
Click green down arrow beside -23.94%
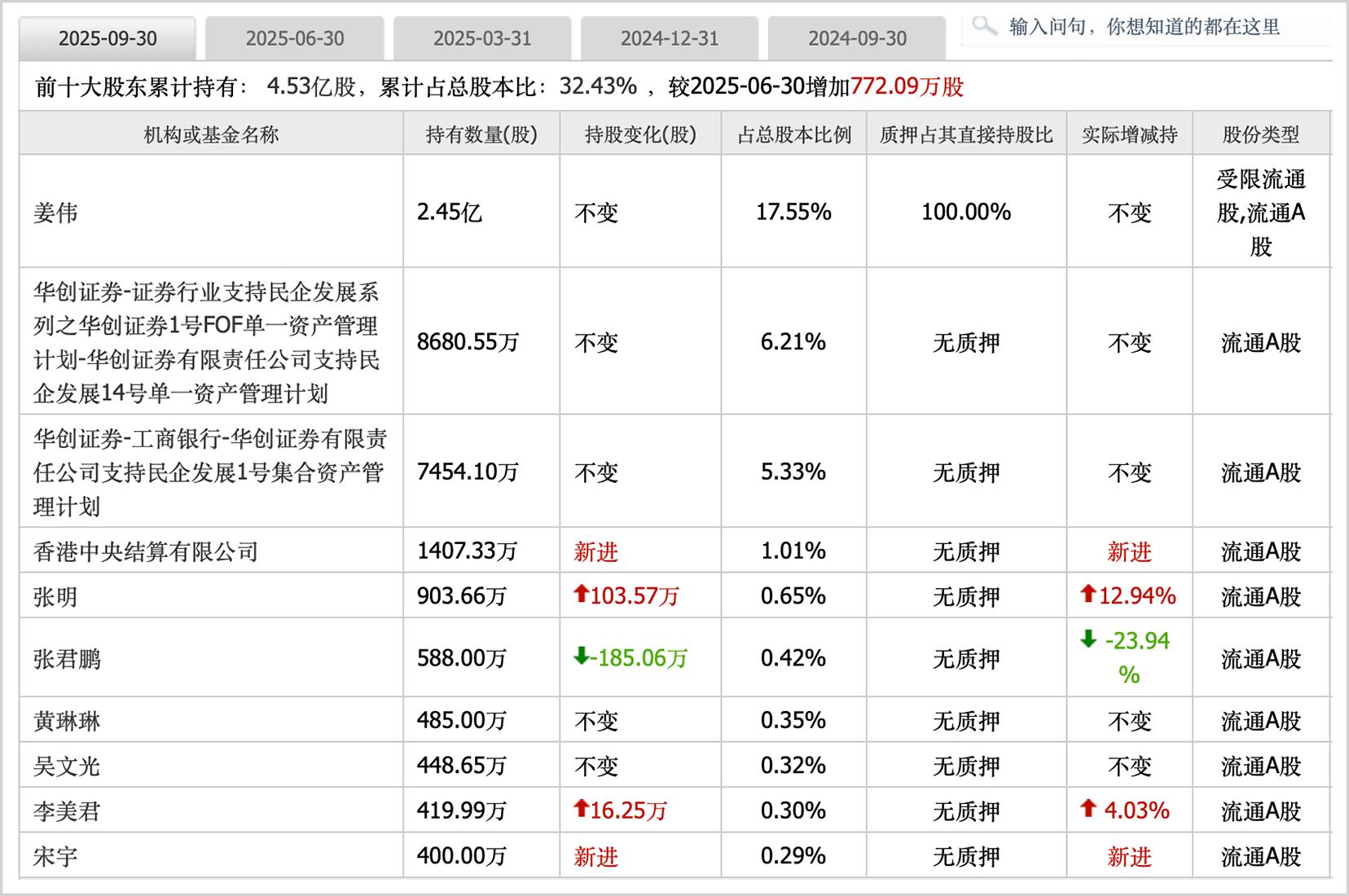pos(1088,639)
